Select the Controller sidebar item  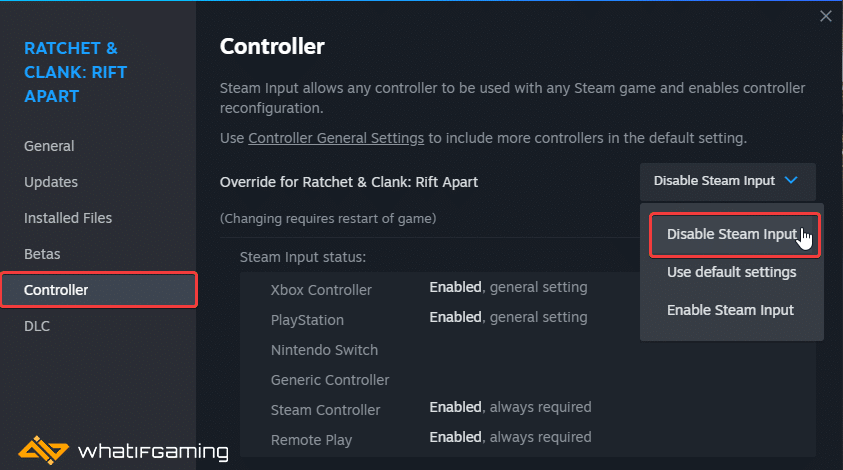click(99, 290)
